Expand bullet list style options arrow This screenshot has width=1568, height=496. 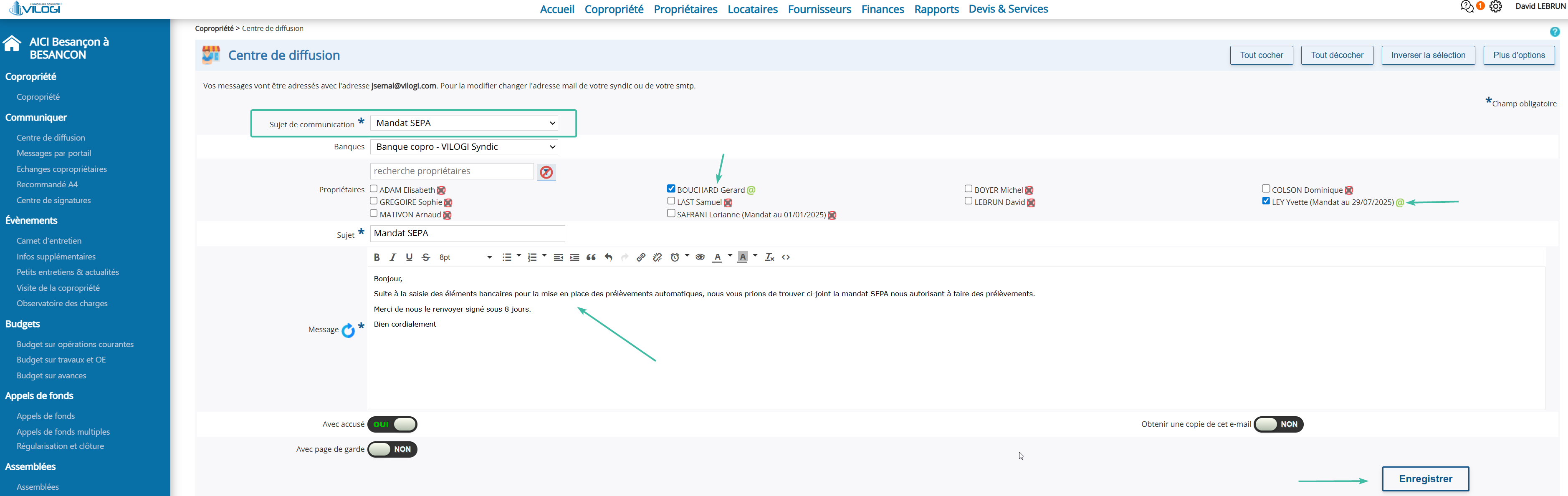coord(518,256)
